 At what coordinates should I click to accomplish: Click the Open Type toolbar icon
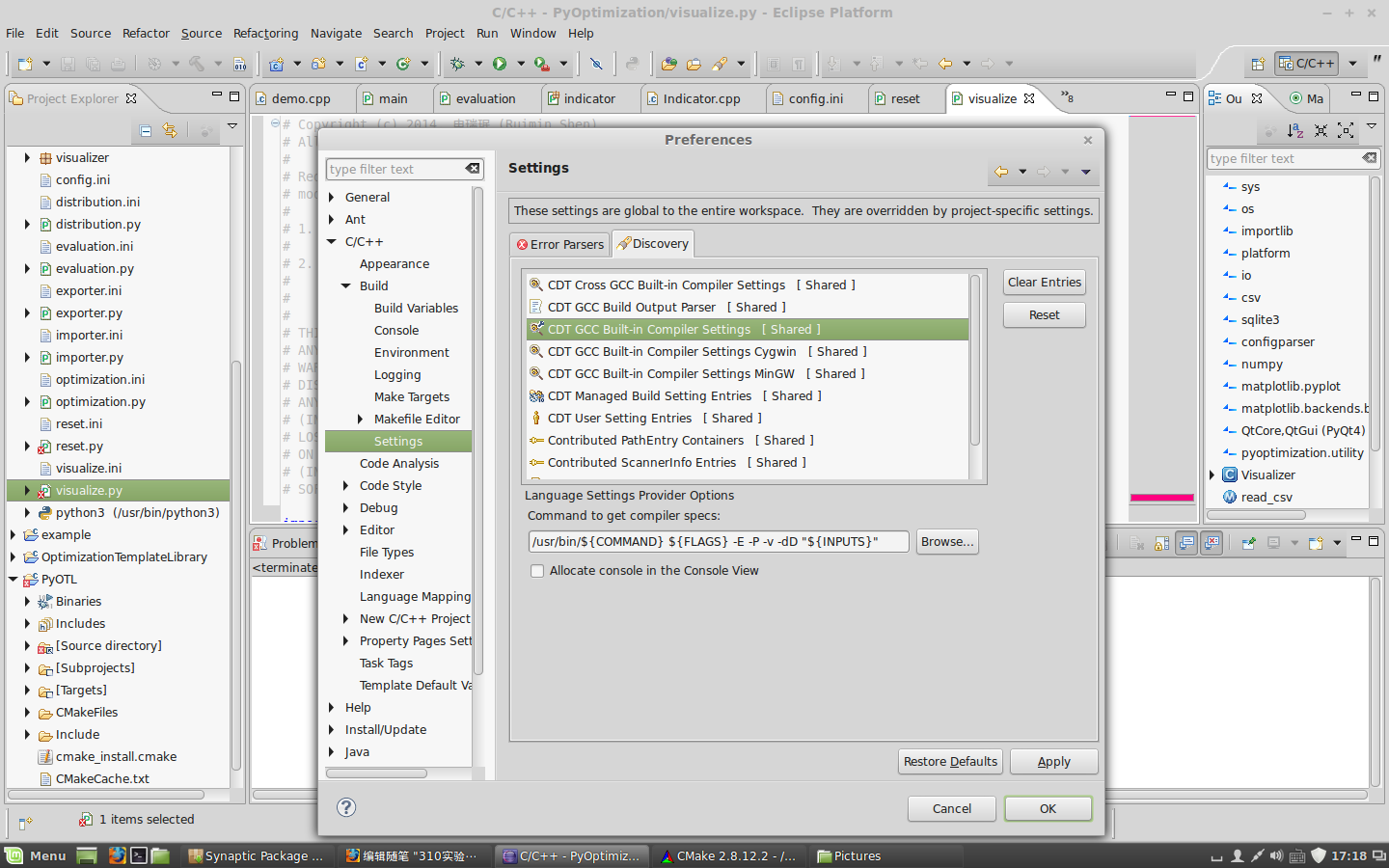[668, 64]
